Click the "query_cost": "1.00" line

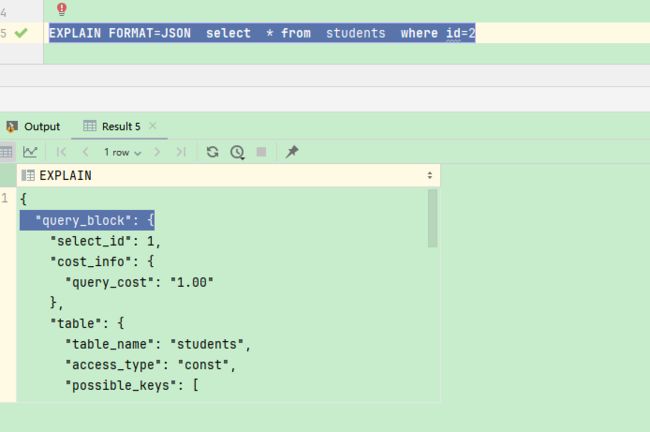(139, 282)
